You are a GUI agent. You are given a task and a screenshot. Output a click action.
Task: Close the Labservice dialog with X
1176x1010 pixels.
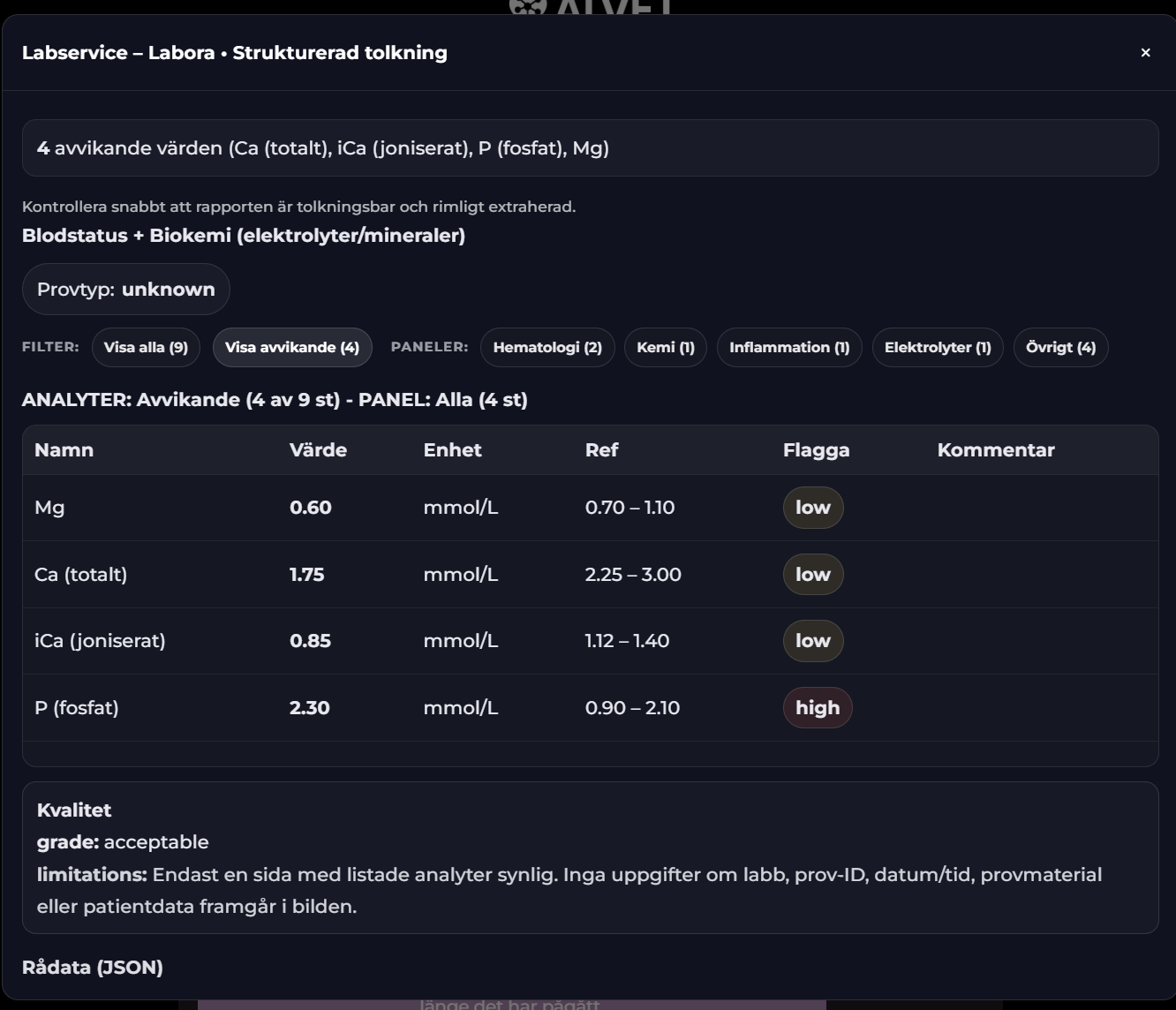(1145, 53)
